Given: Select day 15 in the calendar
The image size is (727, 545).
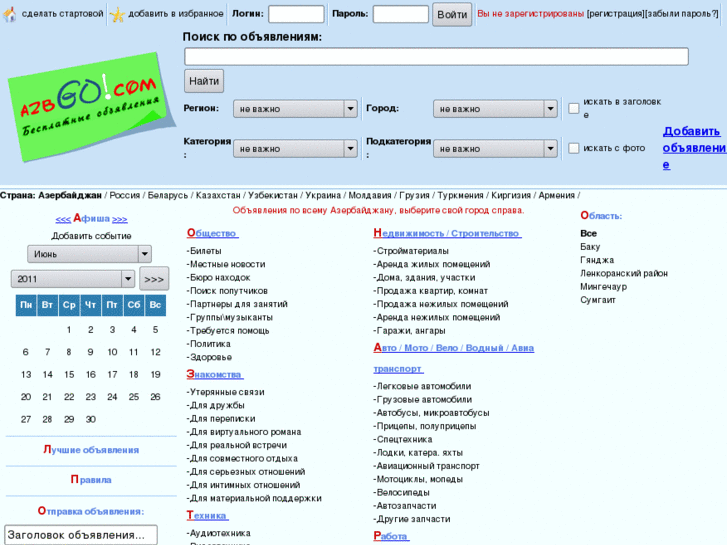Looking at the screenshot, I should point(69,374).
